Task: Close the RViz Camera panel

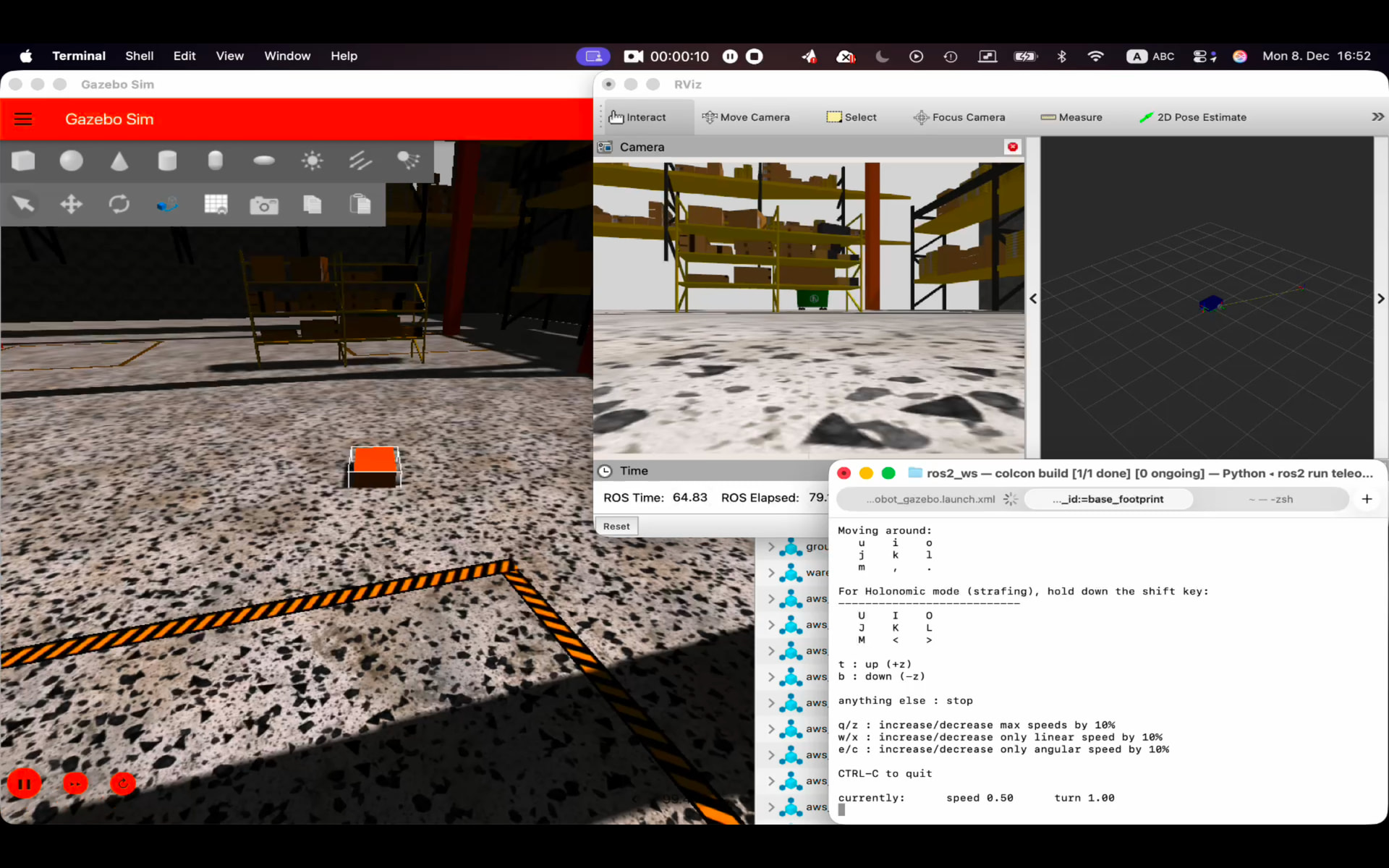Action: point(1012,147)
